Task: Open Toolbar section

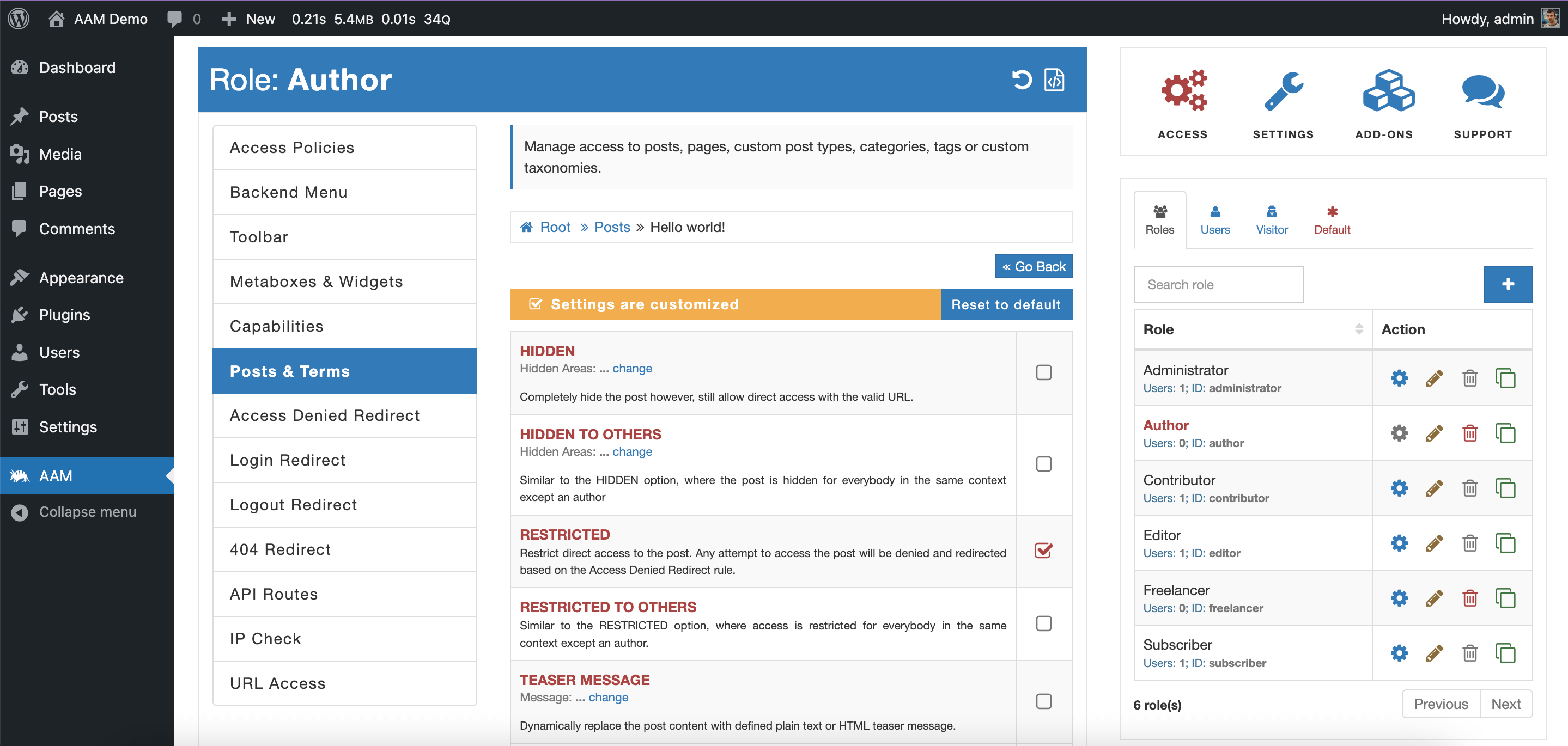Action: tap(344, 237)
